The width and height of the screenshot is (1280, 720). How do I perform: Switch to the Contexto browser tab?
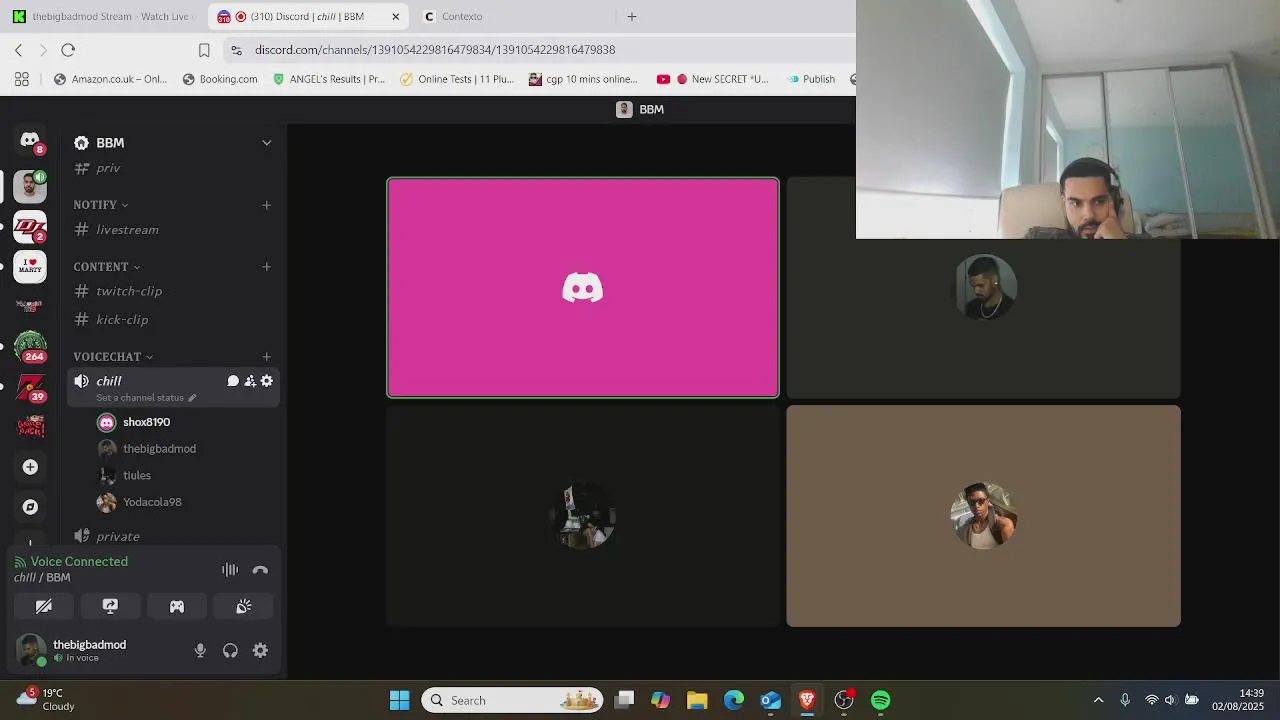(x=462, y=16)
